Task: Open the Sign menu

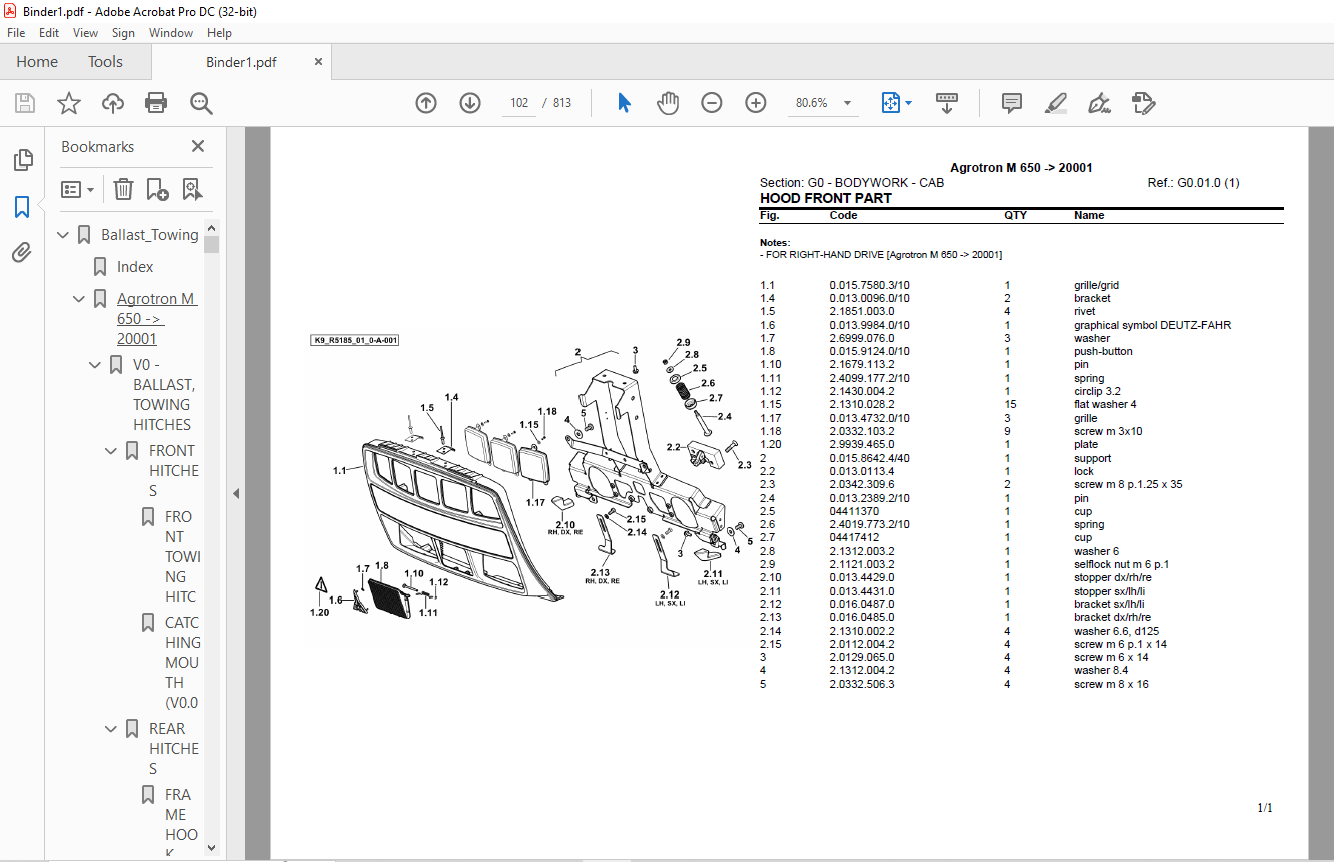Action: click(123, 33)
